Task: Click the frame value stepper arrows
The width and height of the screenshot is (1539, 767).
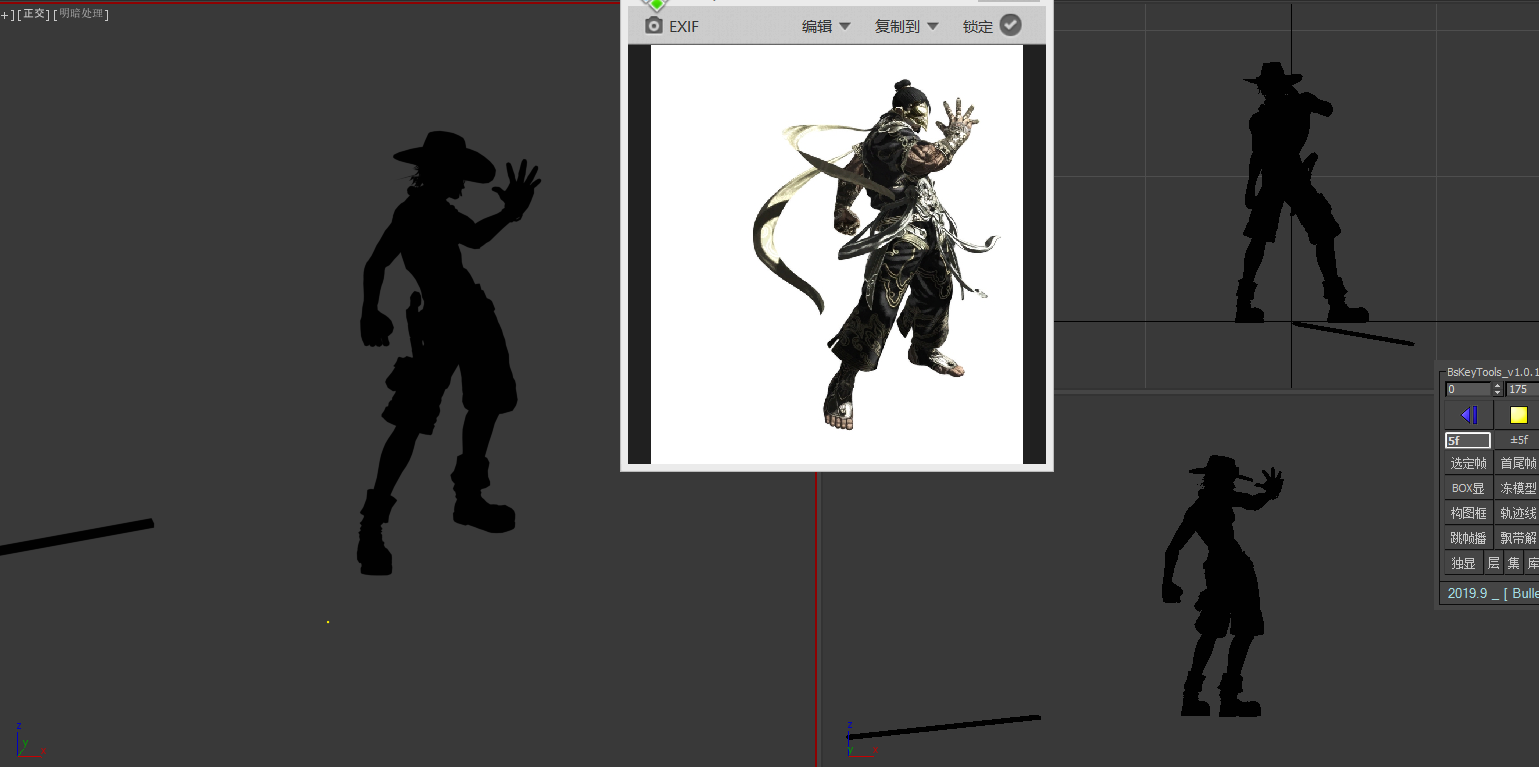Action: pos(1497,388)
